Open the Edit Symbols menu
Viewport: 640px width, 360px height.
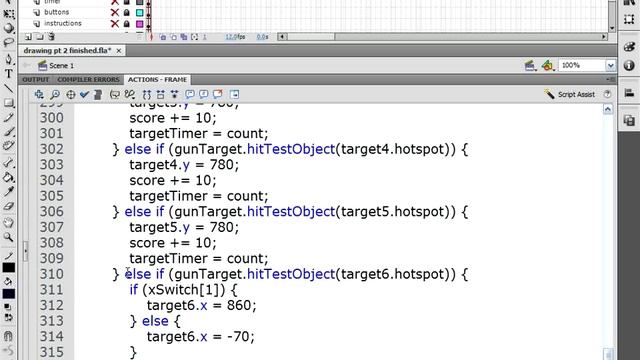[547, 65]
